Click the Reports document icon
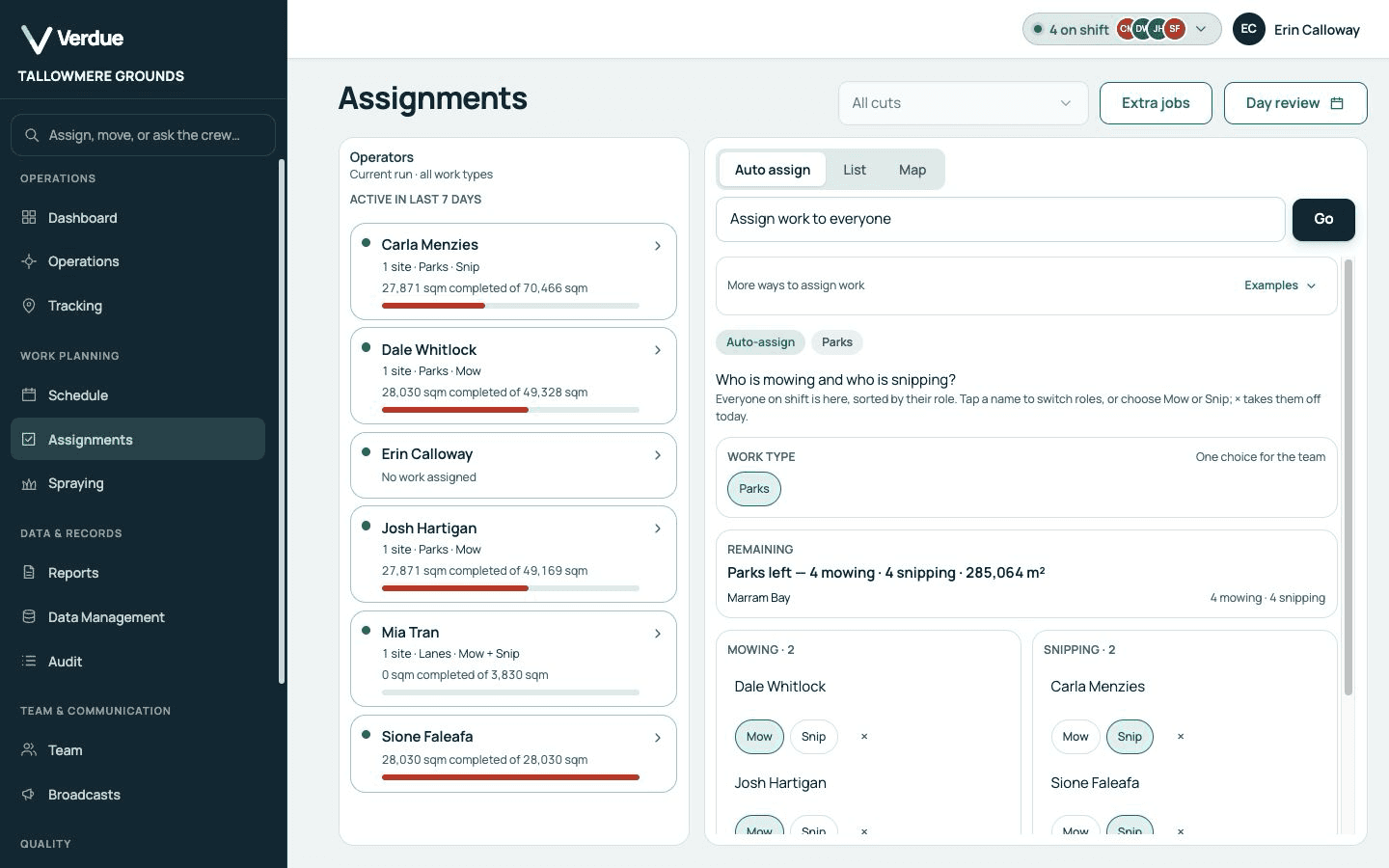Screen dimensions: 1389x868 (x=29, y=572)
